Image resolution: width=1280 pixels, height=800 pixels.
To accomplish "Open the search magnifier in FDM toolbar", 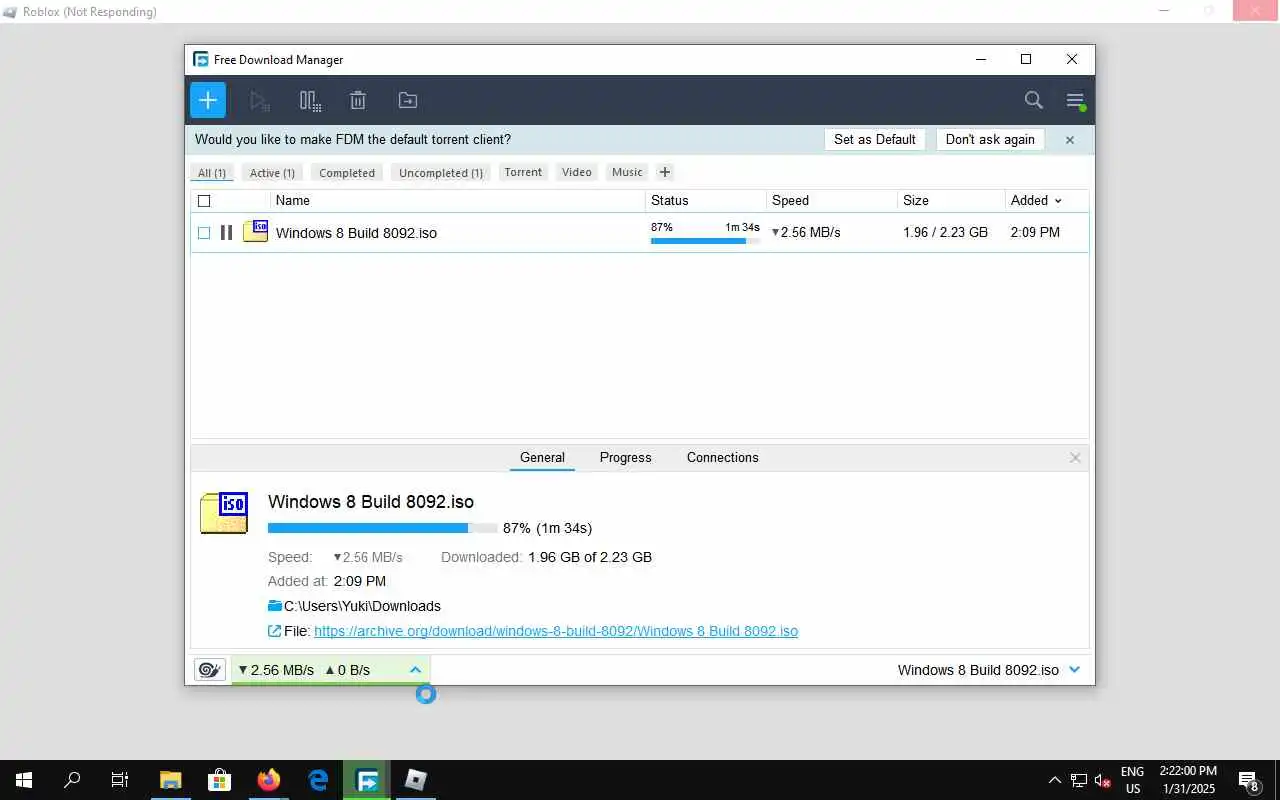I will (x=1034, y=100).
